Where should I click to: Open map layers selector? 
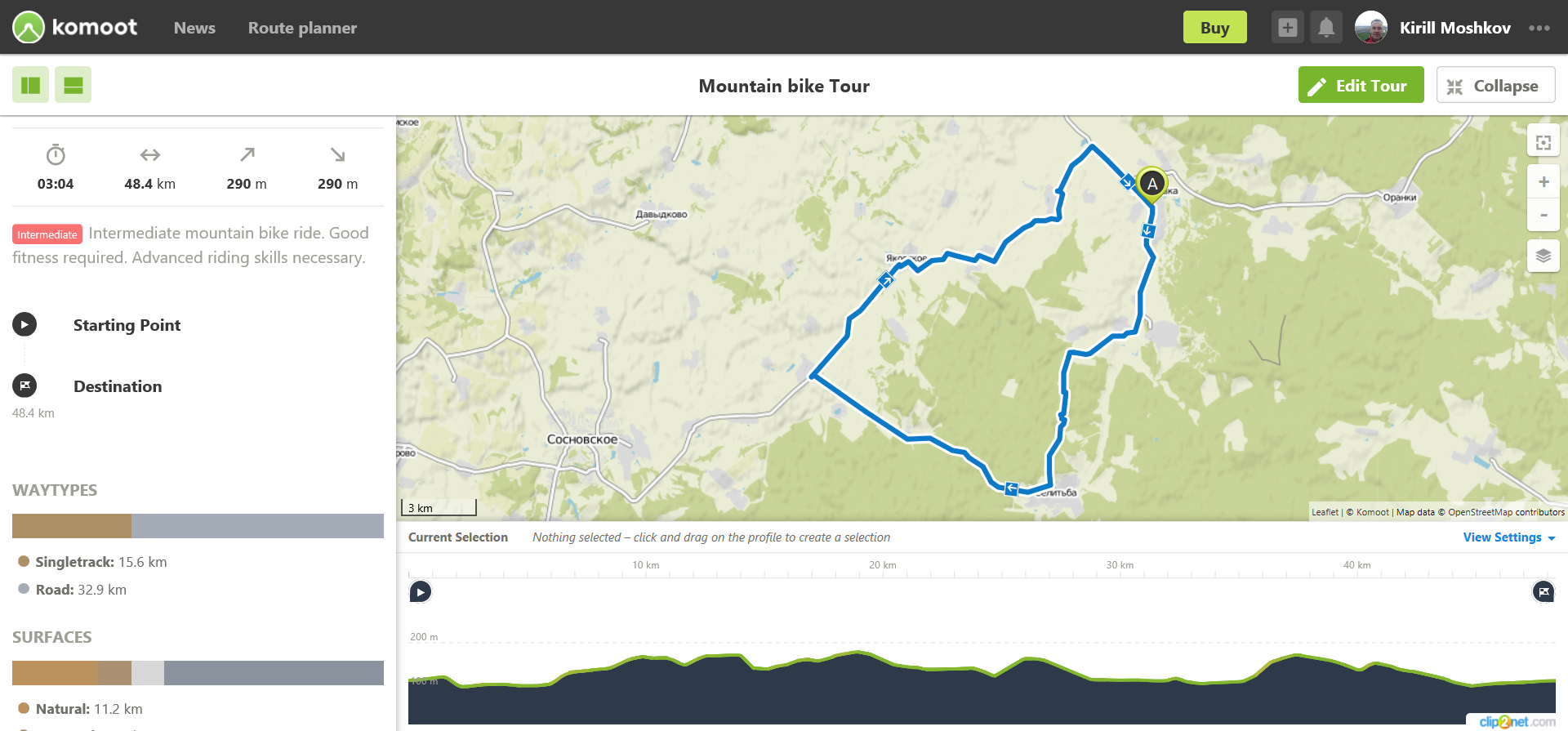[x=1543, y=256]
